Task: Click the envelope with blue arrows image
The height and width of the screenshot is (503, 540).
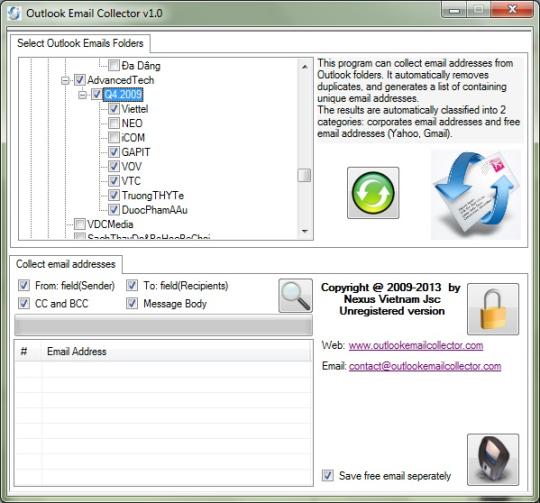Action: tap(476, 195)
